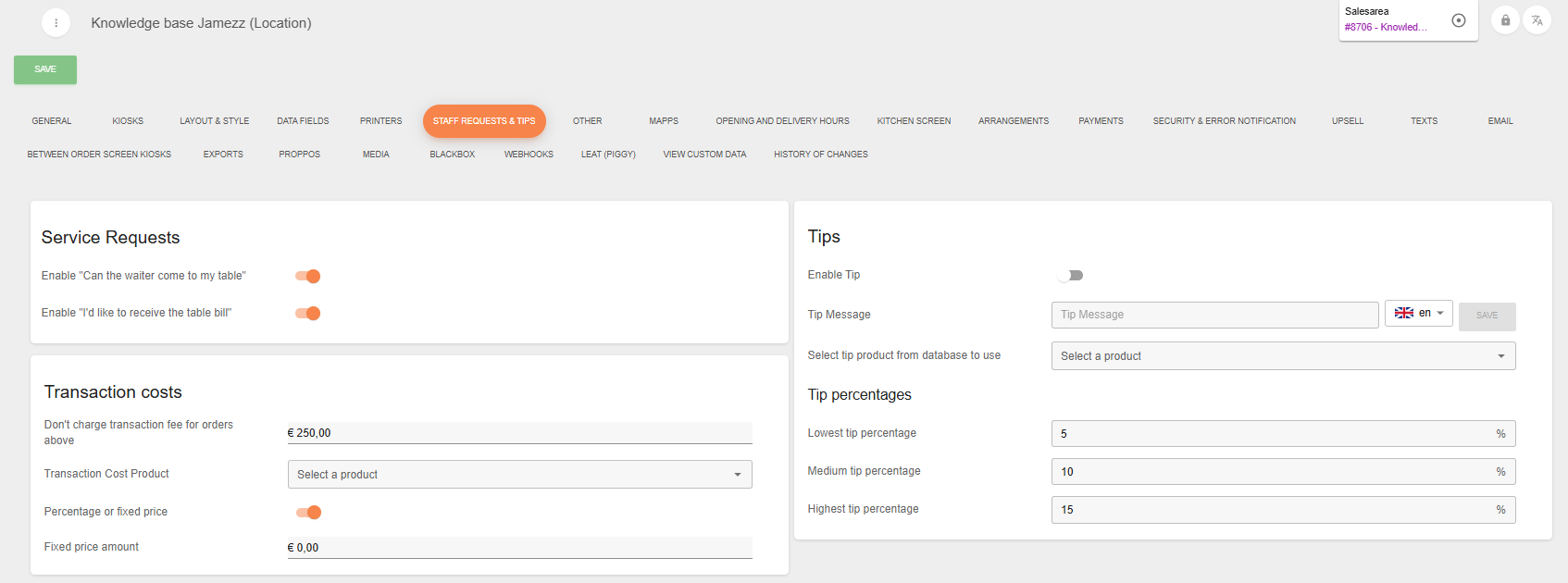Viewport: 1568px width, 583px height.
Task: Open the Kitchen Screen tab
Action: (914, 121)
